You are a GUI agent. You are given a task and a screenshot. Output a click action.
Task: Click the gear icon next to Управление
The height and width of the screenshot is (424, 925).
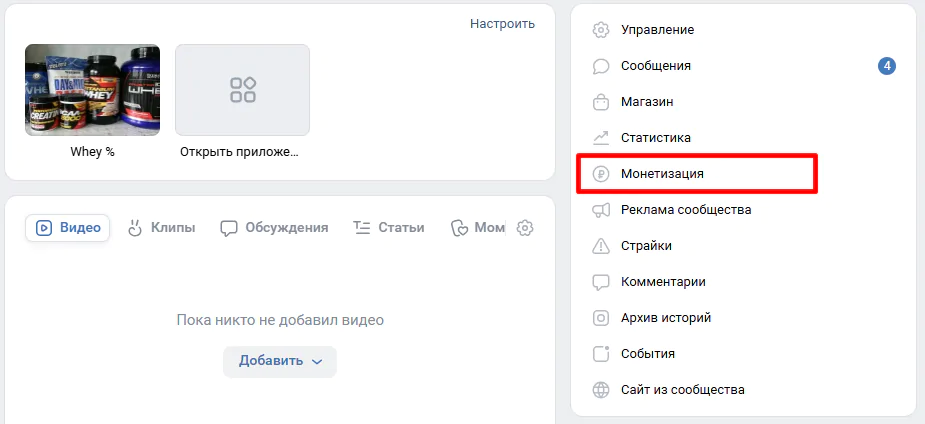pos(601,30)
